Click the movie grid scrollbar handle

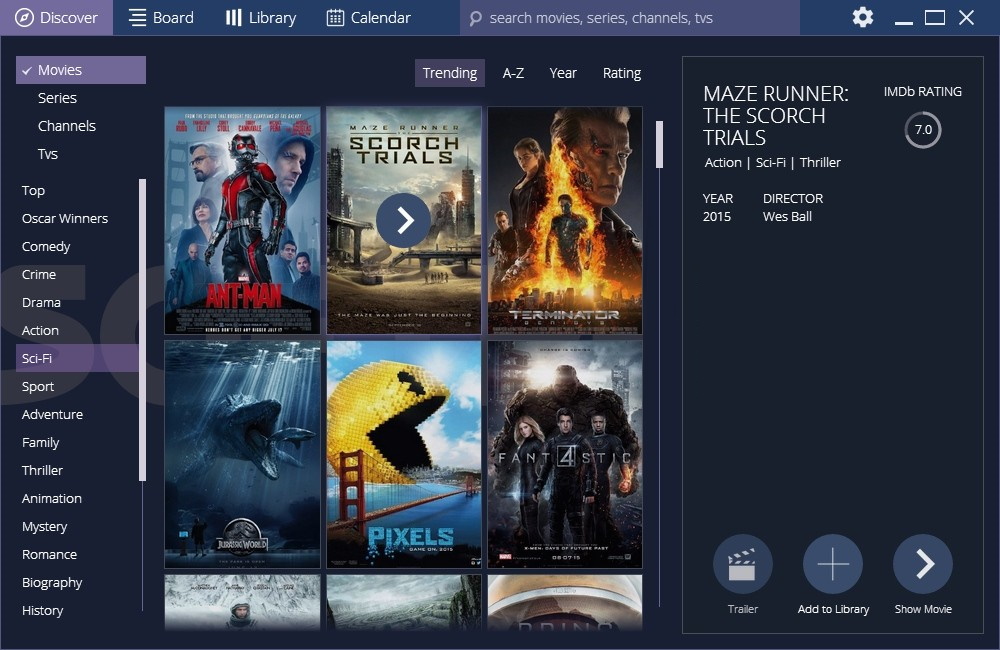[x=659, y=145]
